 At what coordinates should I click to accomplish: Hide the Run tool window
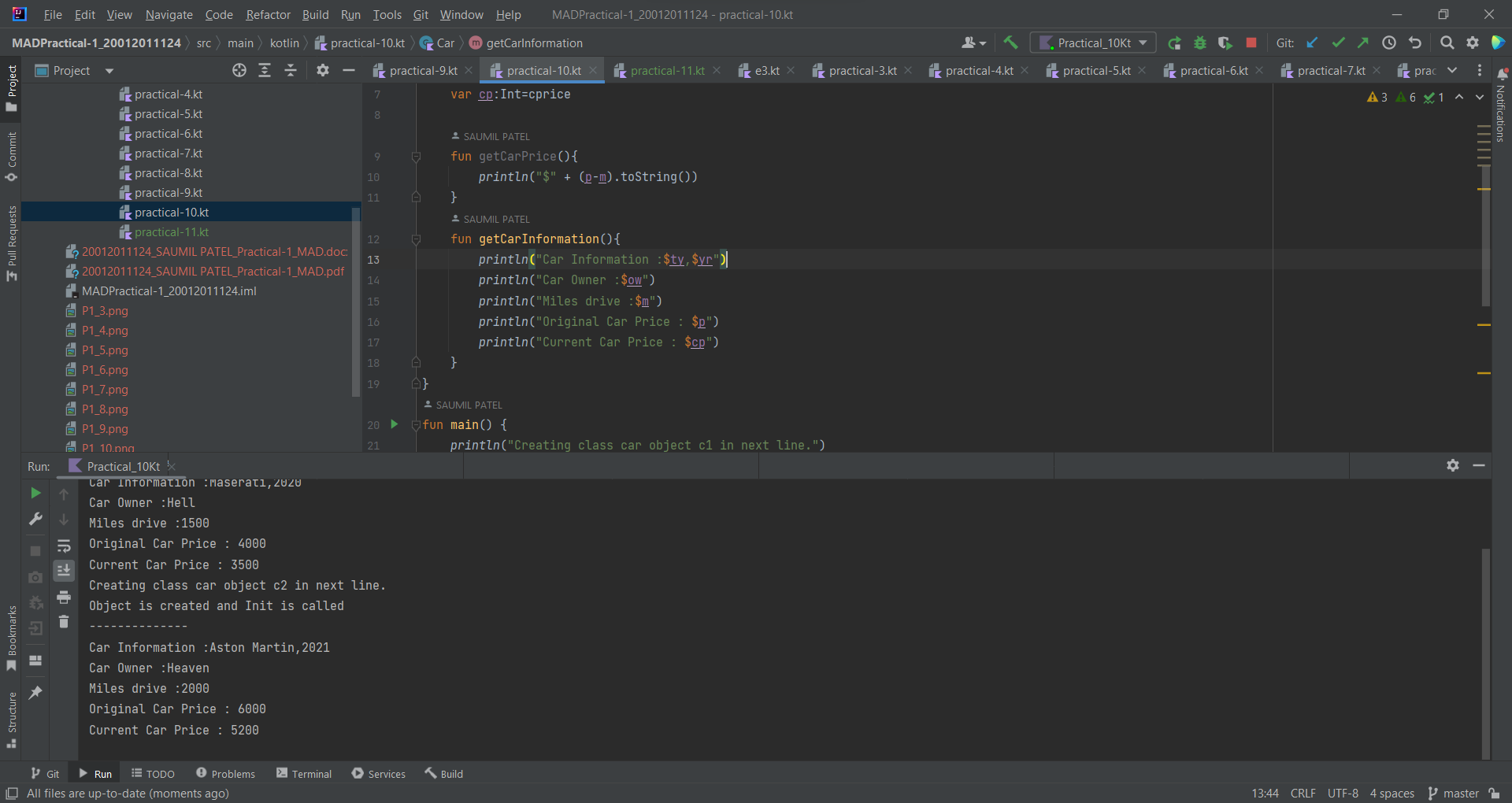[1479, 465]
